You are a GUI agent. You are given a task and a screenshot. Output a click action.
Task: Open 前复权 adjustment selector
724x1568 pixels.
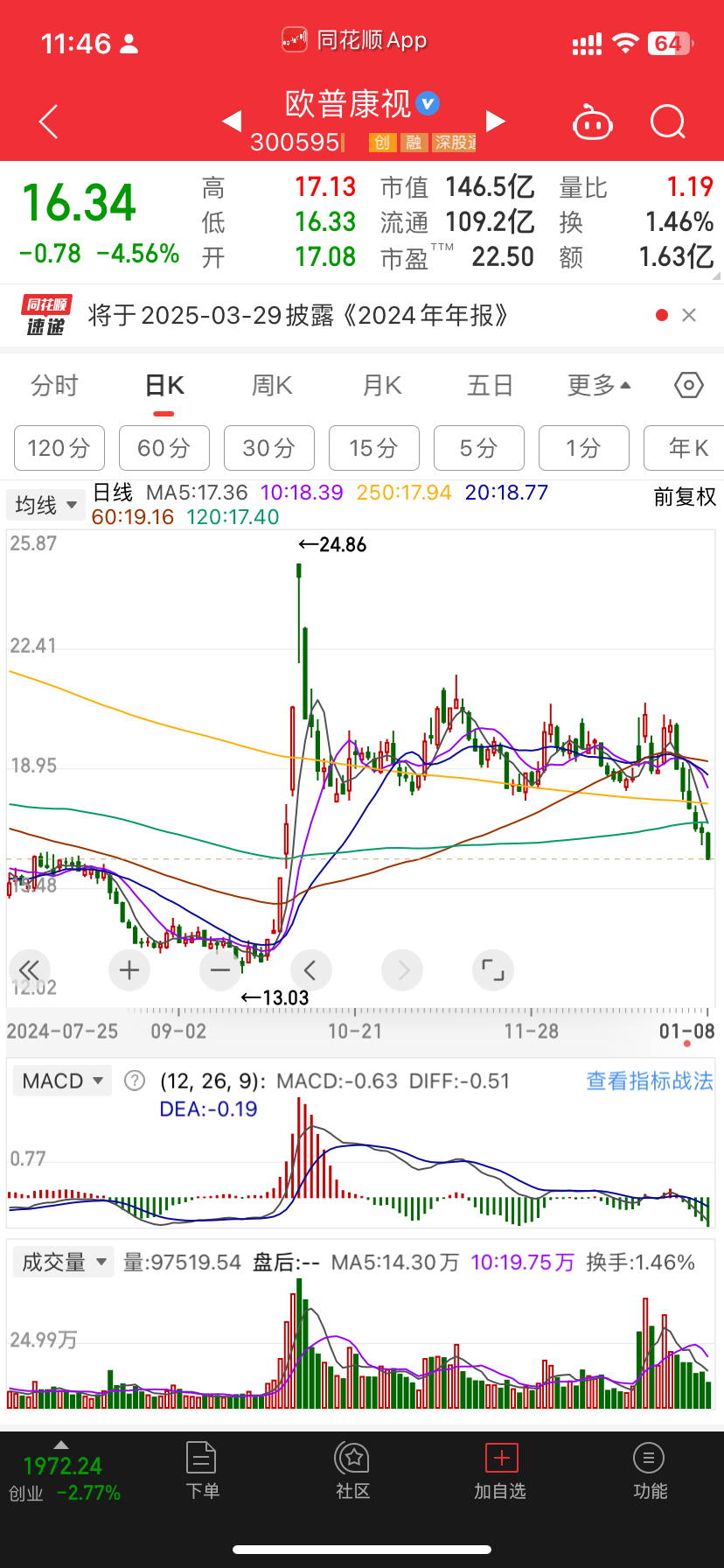point(685,497)
